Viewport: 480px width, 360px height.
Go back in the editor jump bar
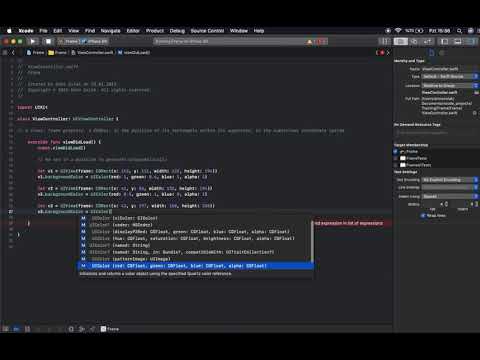click(x=13, y=52)
